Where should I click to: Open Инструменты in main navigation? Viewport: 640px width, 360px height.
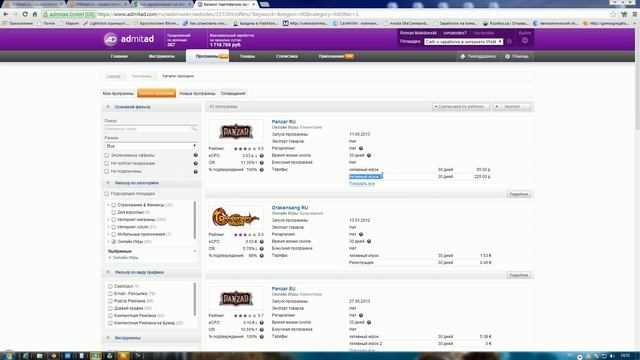click(162, 56)
